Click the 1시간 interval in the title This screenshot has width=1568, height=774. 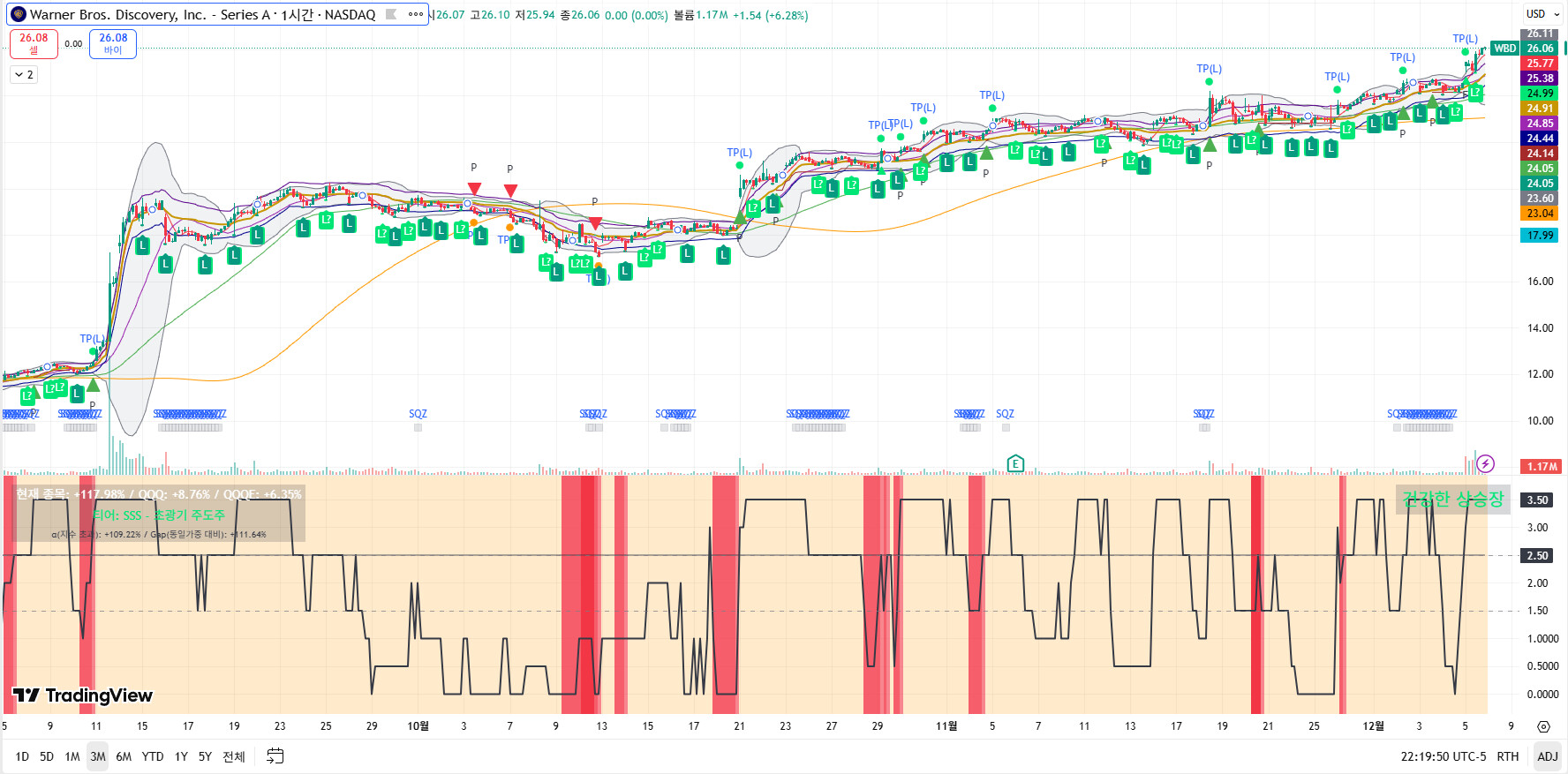pos(297,14)
